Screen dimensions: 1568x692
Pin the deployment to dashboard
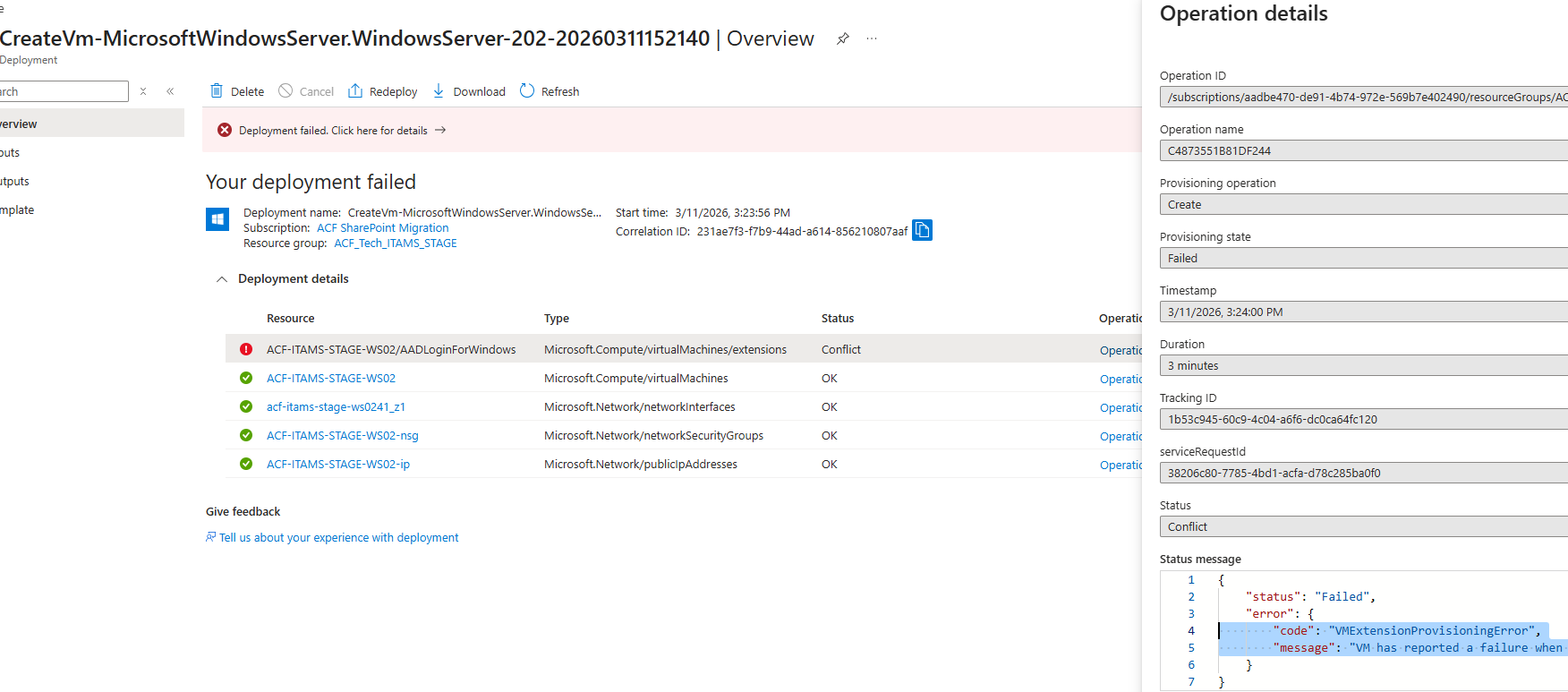click(x=842, y=38)
